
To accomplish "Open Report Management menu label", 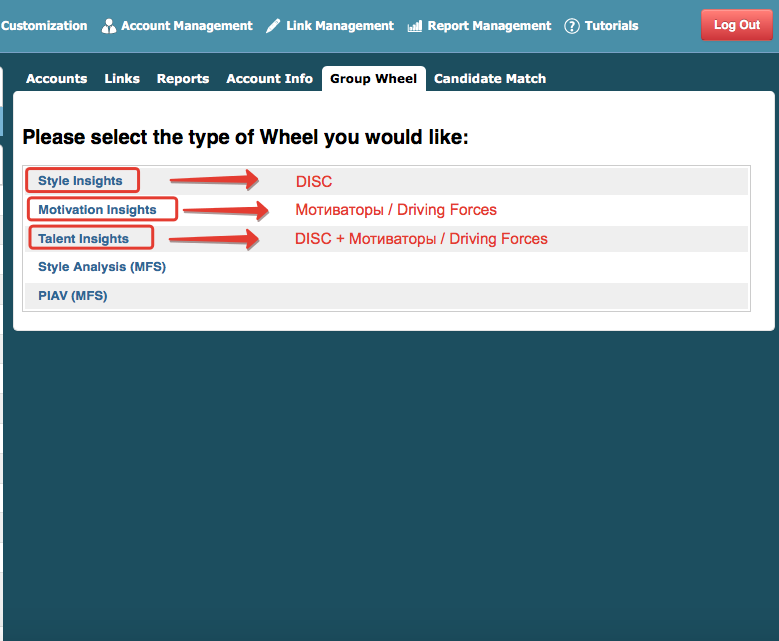I will pyautogui.click(x=489, y=26).
